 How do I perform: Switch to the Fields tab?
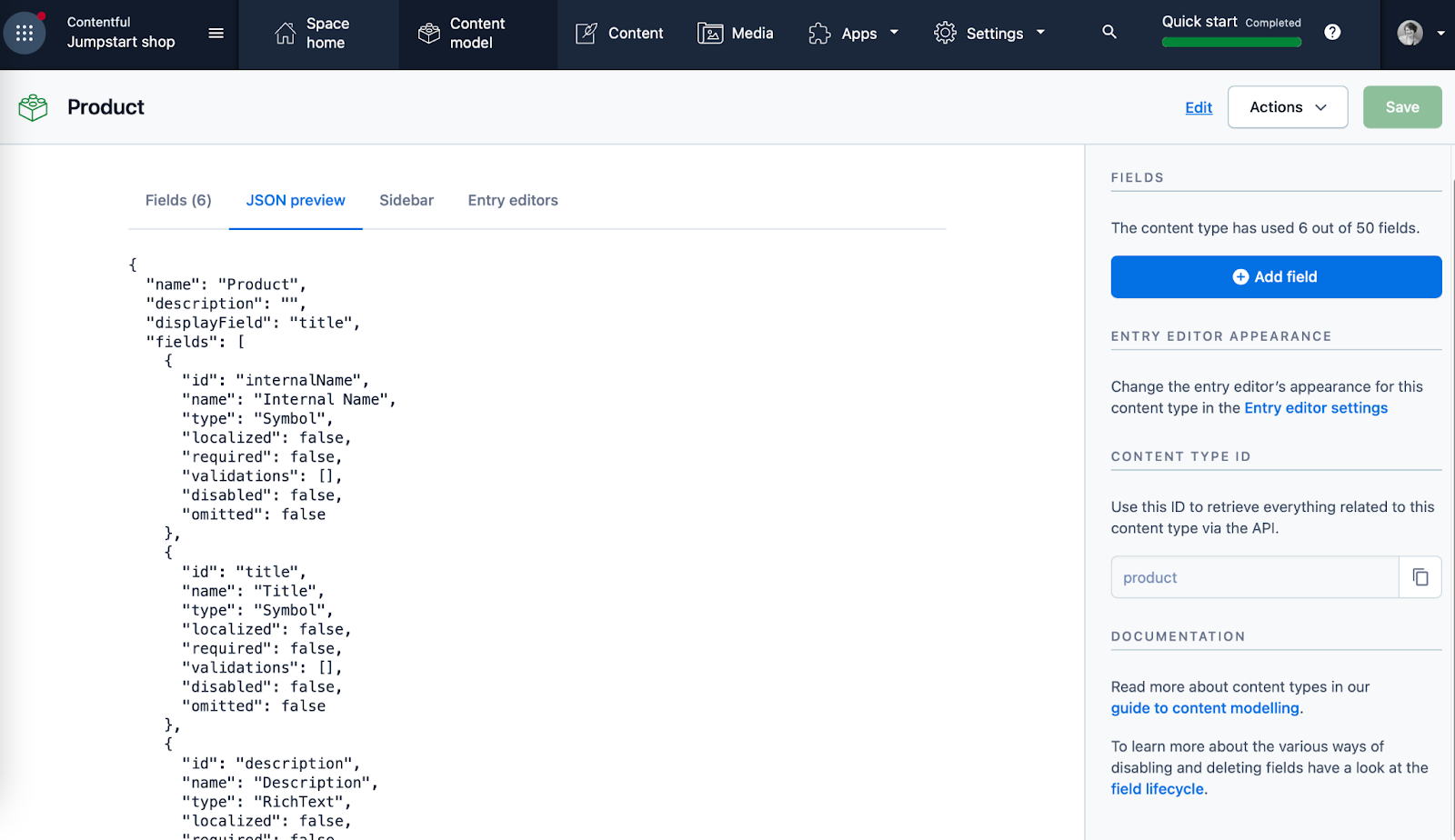coord(177,200)
